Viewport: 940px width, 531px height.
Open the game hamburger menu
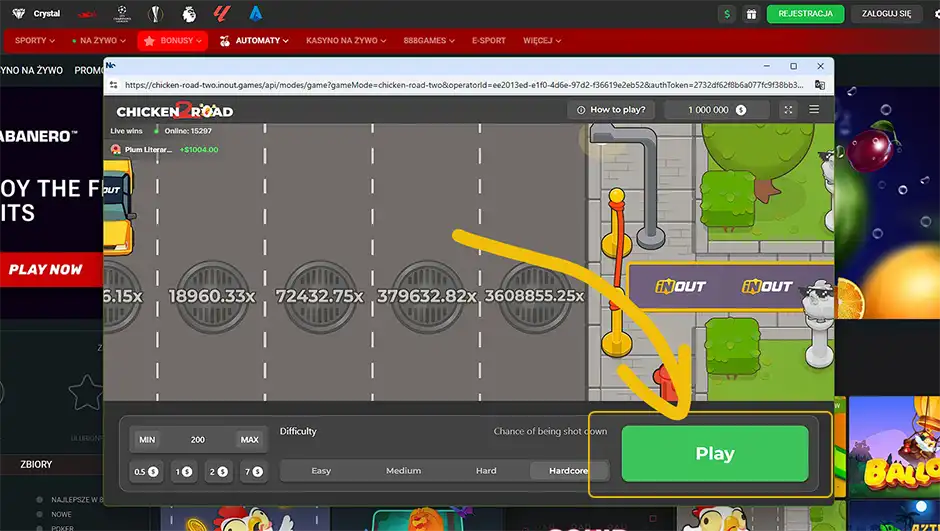[x=814, y=109]
